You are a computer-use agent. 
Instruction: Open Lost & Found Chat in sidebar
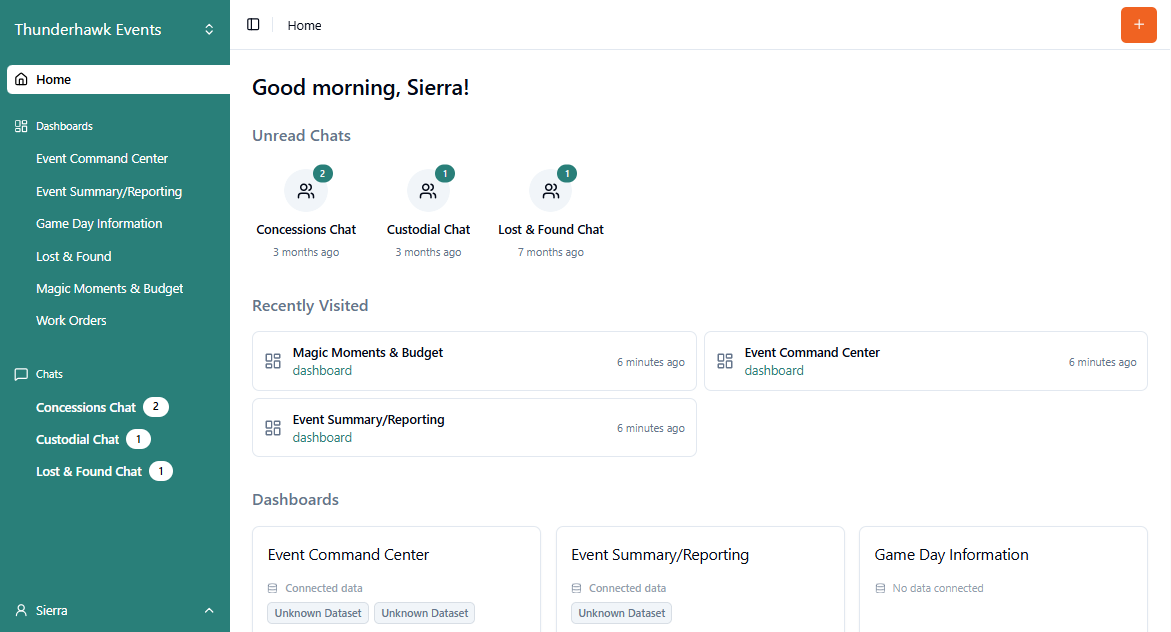tap(89, 472)
